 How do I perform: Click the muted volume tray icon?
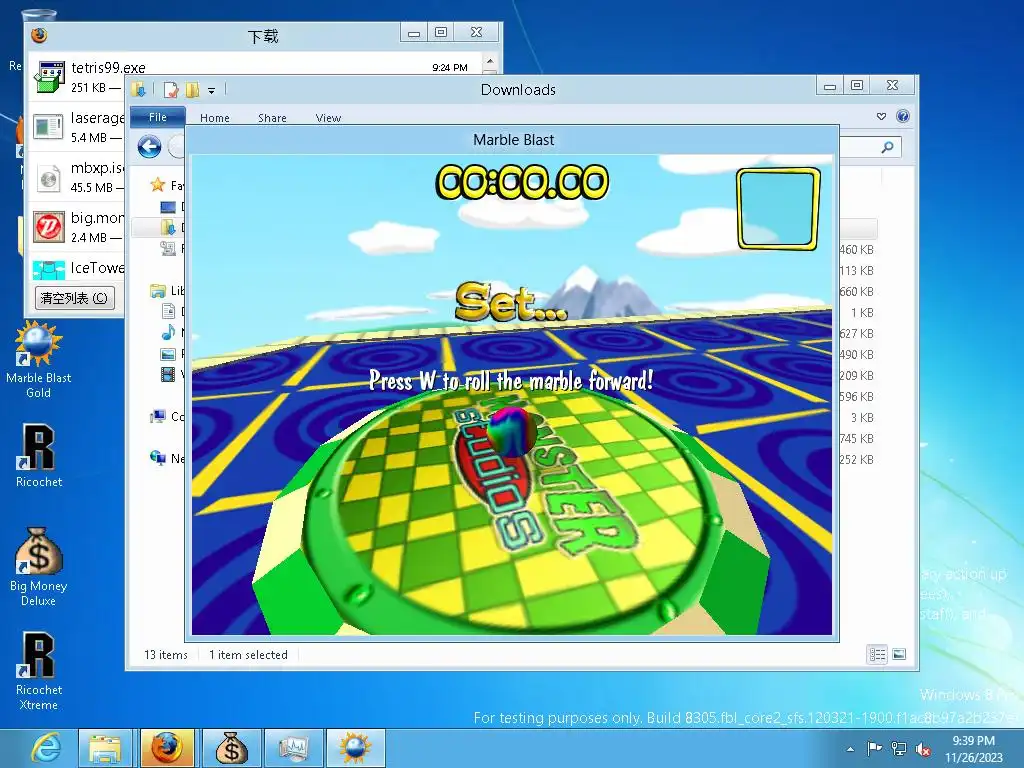923,748
